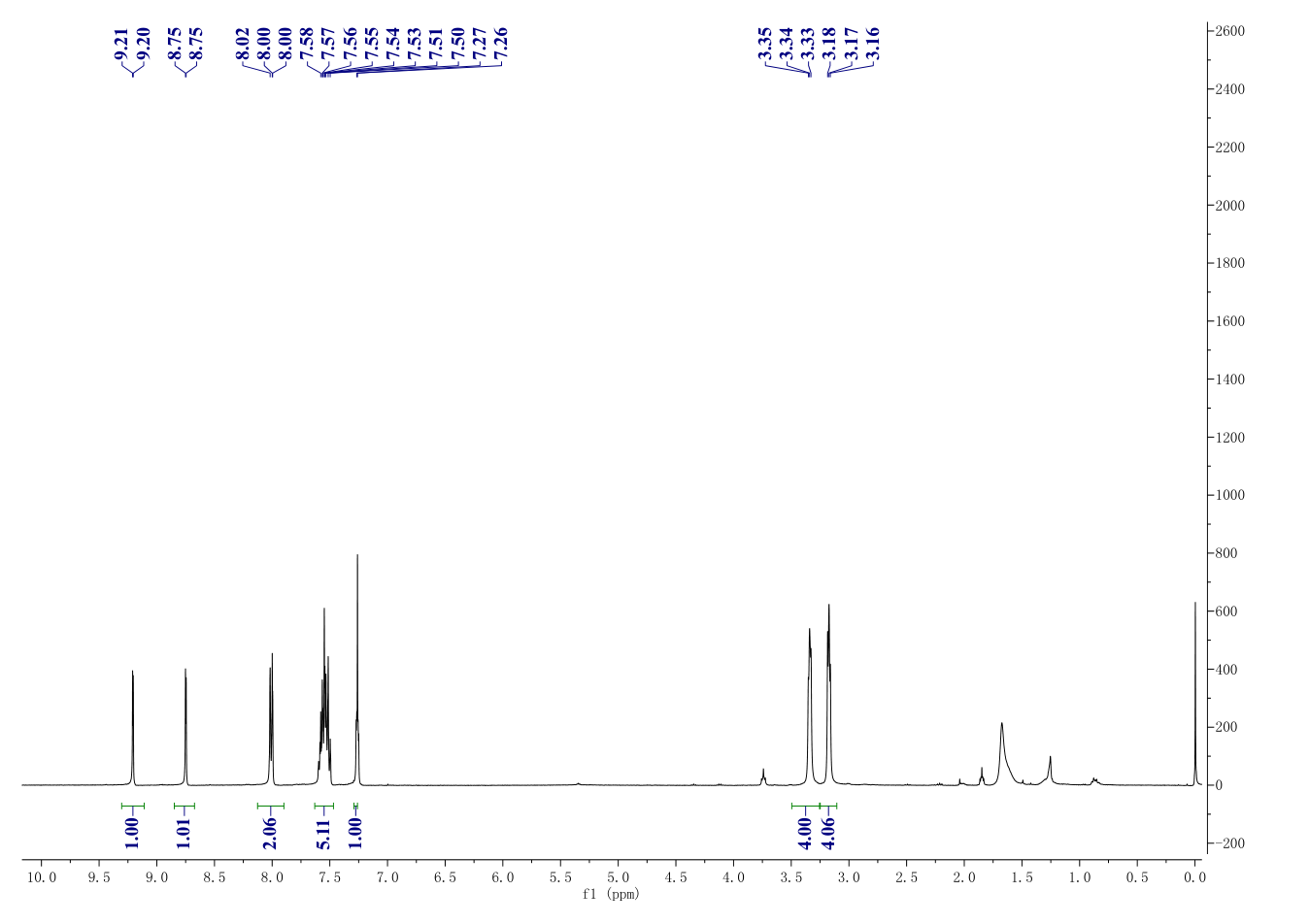Image resolution: width=1309 pixels, height=924 pixels.
Task: Click the reference peak at 0.0 ppm
Action: [x=1195, y=694]
